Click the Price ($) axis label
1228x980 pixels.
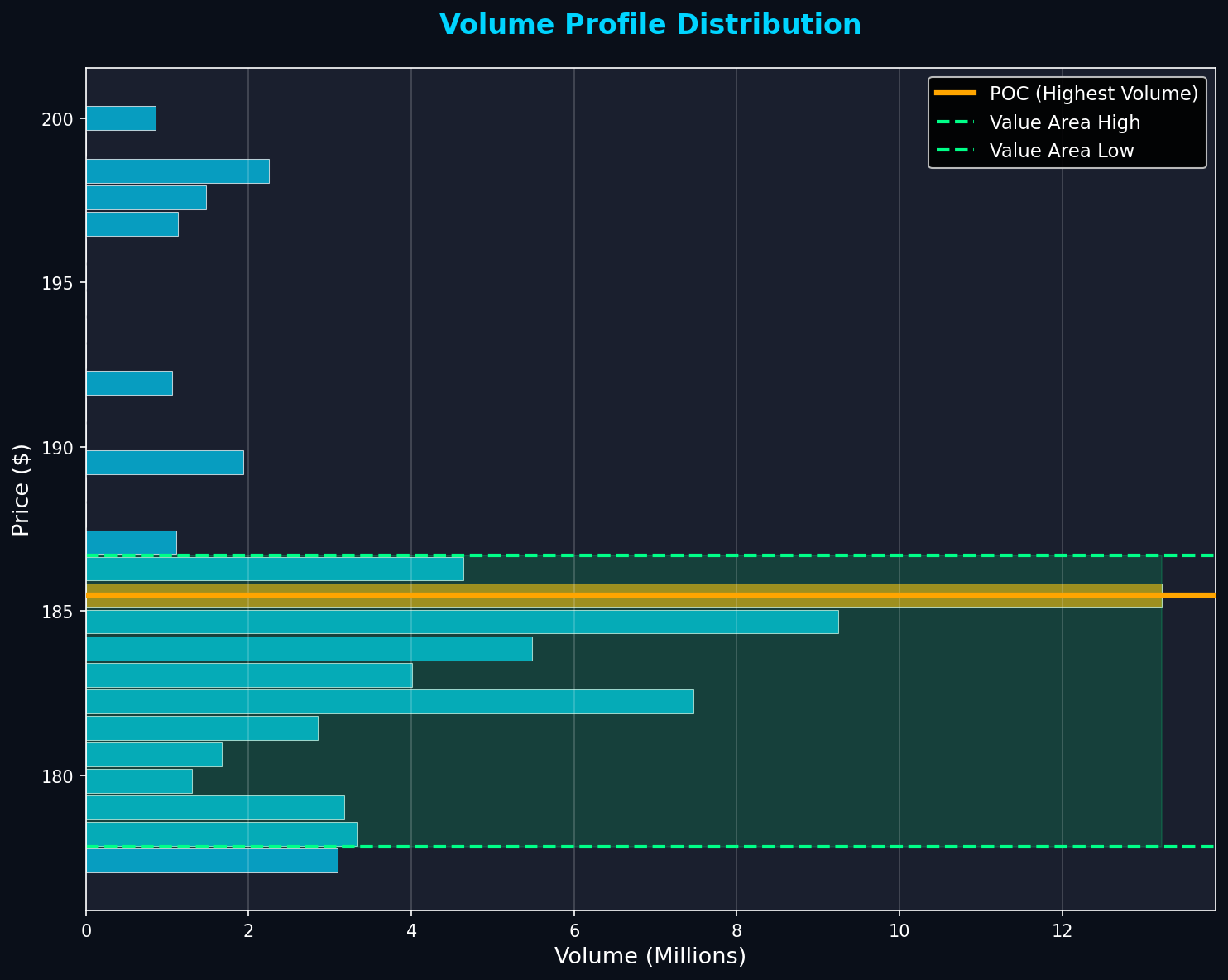(x=21, y=490)
